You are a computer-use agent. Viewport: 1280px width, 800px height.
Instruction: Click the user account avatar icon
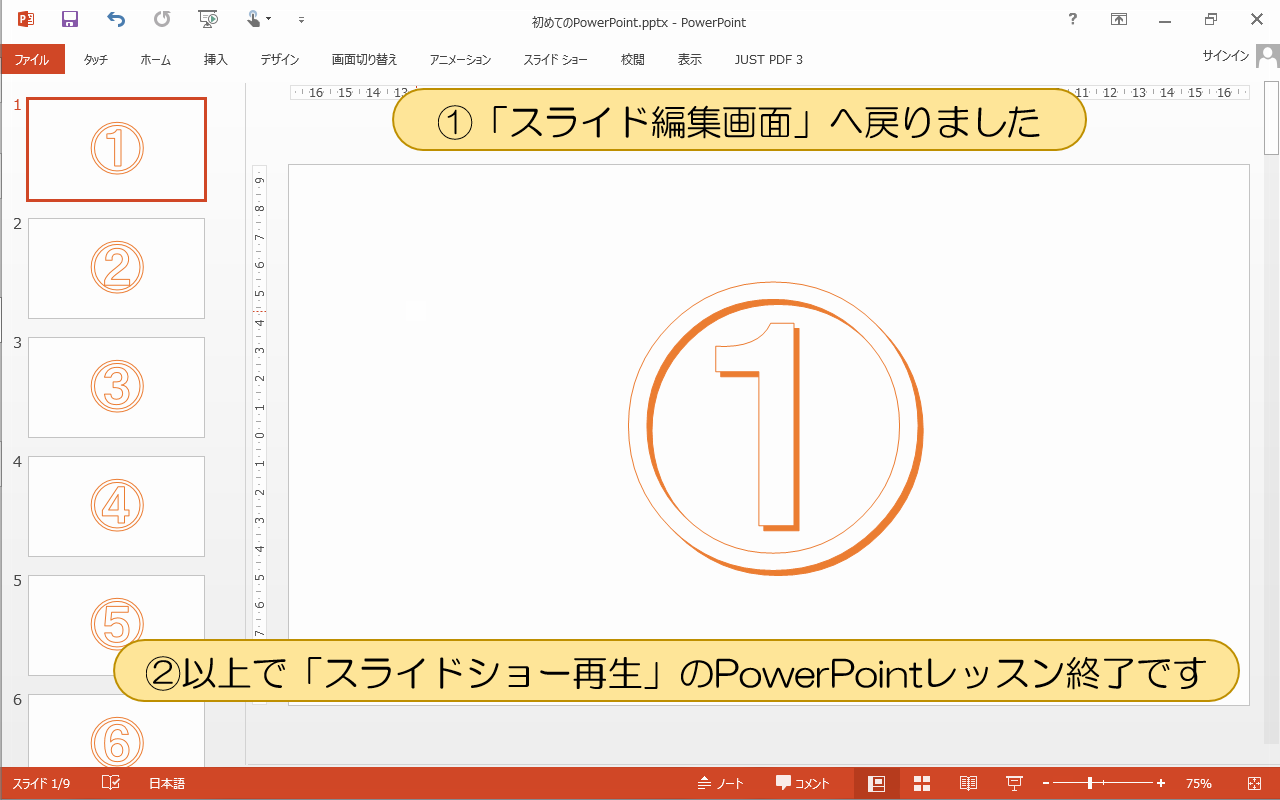(x=1266, y=58)
